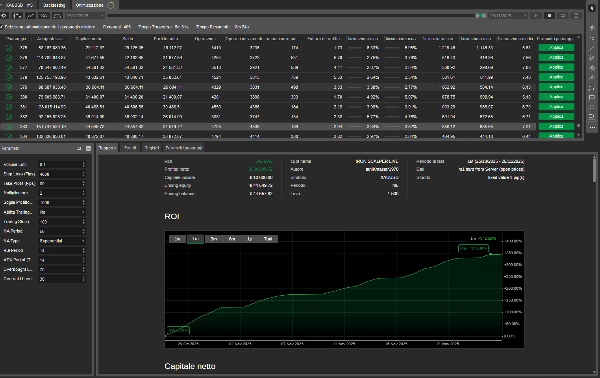Click the results table scroll-up arrow
Image resolution: width=600 pixels, height=378 pixels.
point(578,37)
